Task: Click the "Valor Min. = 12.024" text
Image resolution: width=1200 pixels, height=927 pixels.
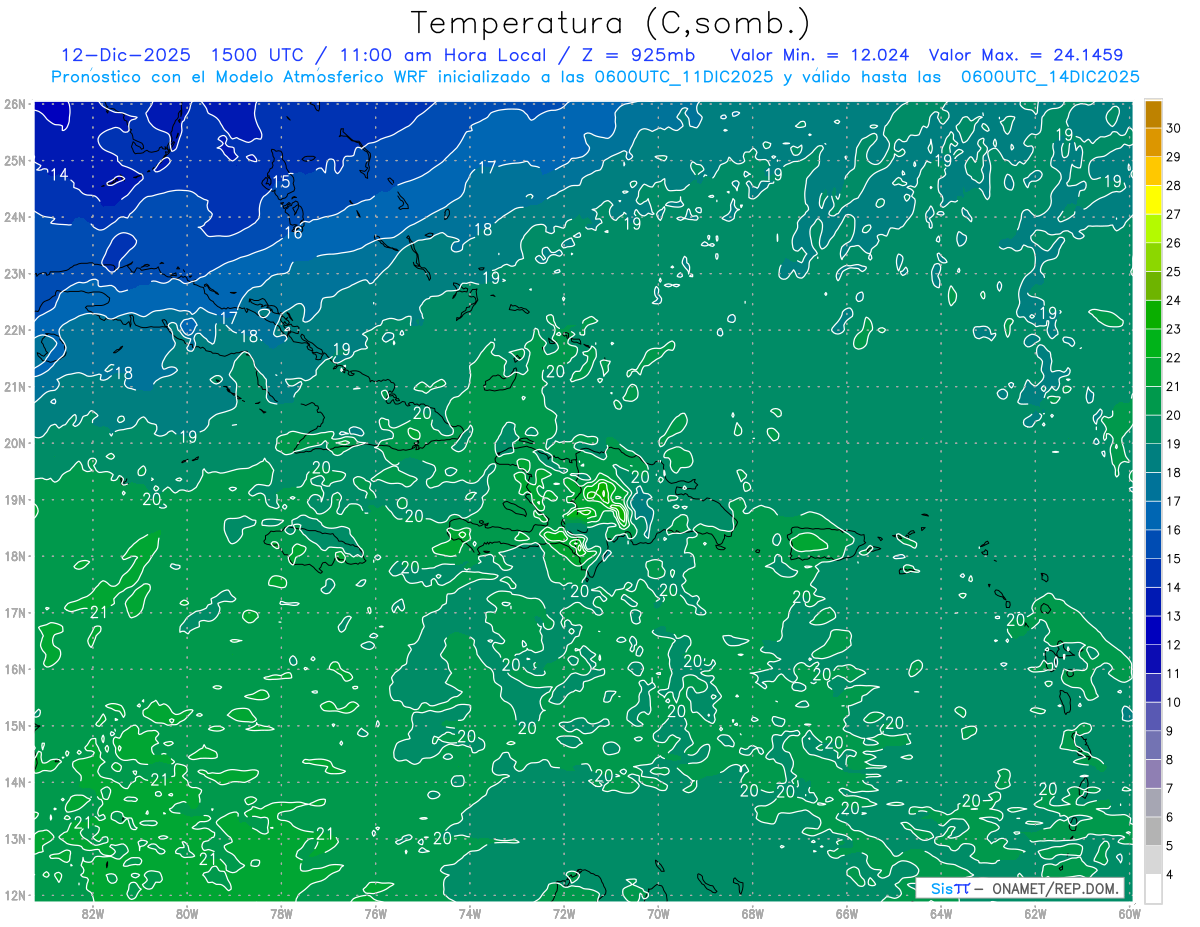Action: pos(820,55)
